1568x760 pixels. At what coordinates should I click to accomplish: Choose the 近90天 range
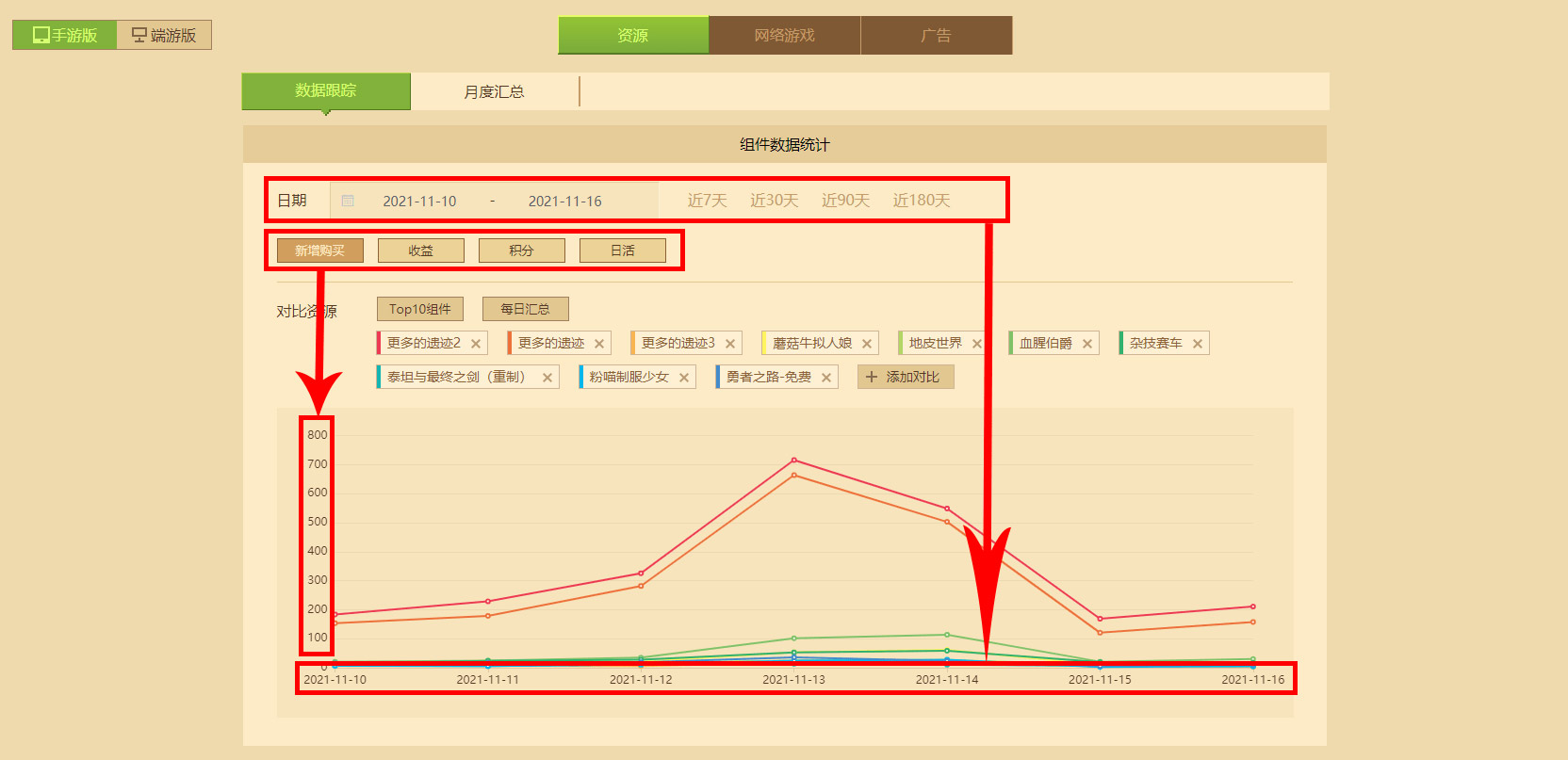pyautogui.click(x=845, y=201)
